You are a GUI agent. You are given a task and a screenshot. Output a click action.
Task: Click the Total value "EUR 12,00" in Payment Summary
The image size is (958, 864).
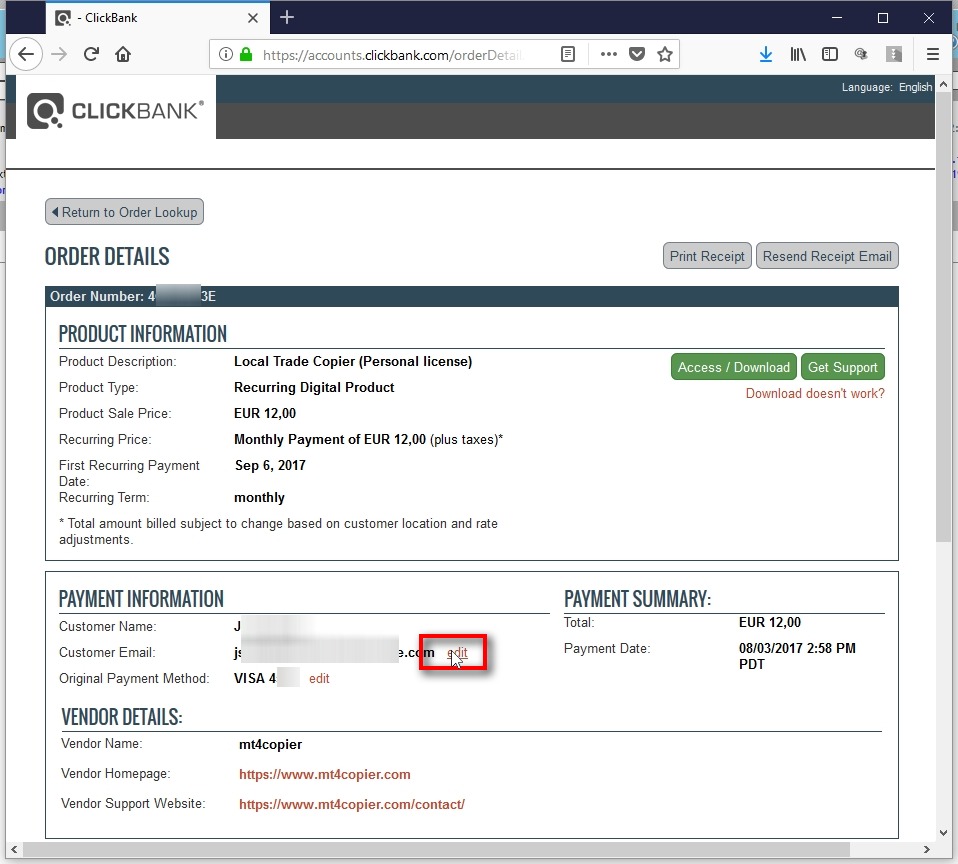click(x=770, y=623)
